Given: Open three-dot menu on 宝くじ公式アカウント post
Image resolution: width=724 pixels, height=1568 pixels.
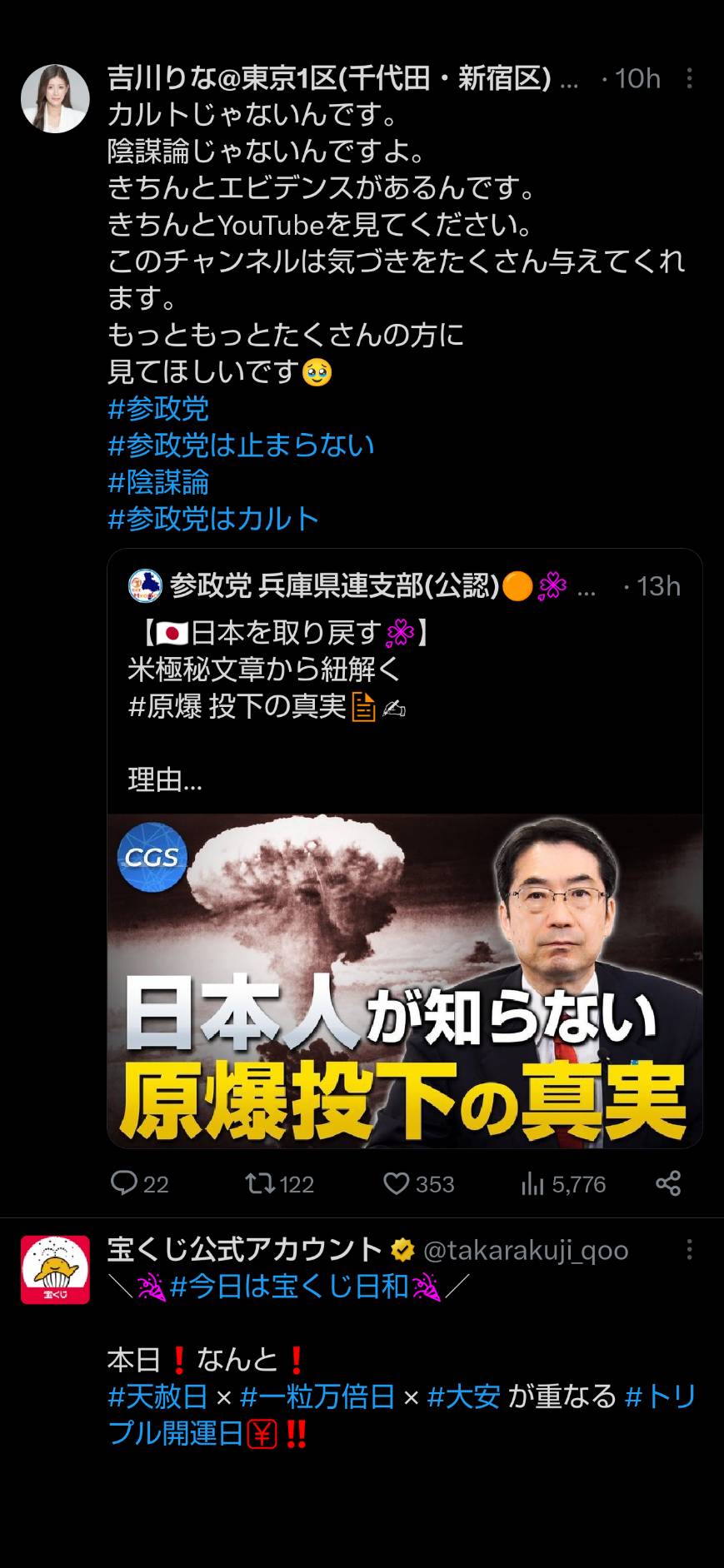Looking at the screenshot, I should [x=689, y=1249].
